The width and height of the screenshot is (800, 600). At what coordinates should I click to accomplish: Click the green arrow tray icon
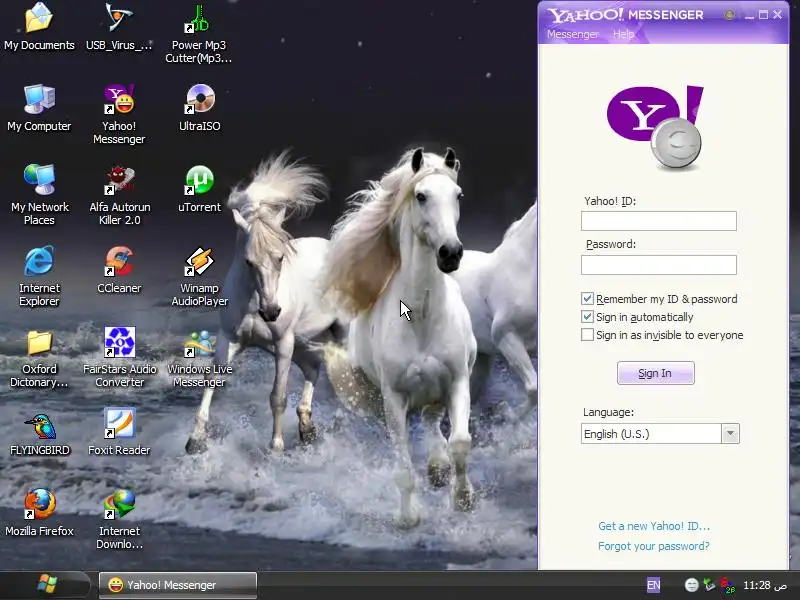[x=709, y=585]
